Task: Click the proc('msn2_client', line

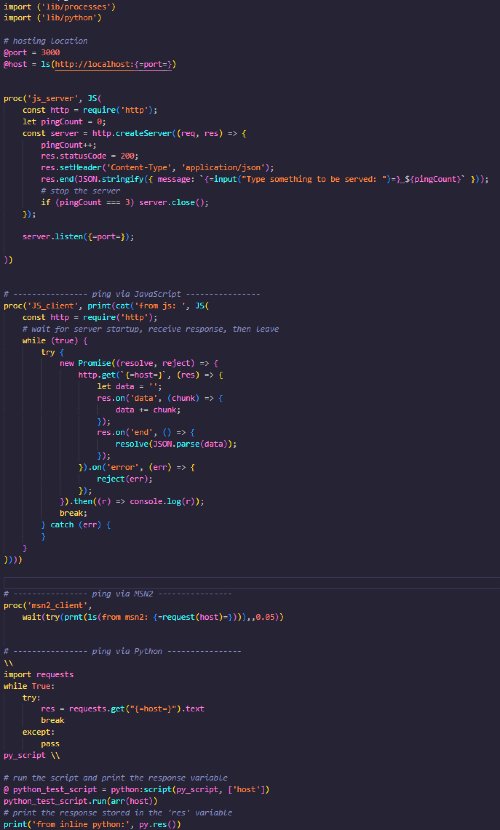Action: [48, 605]
